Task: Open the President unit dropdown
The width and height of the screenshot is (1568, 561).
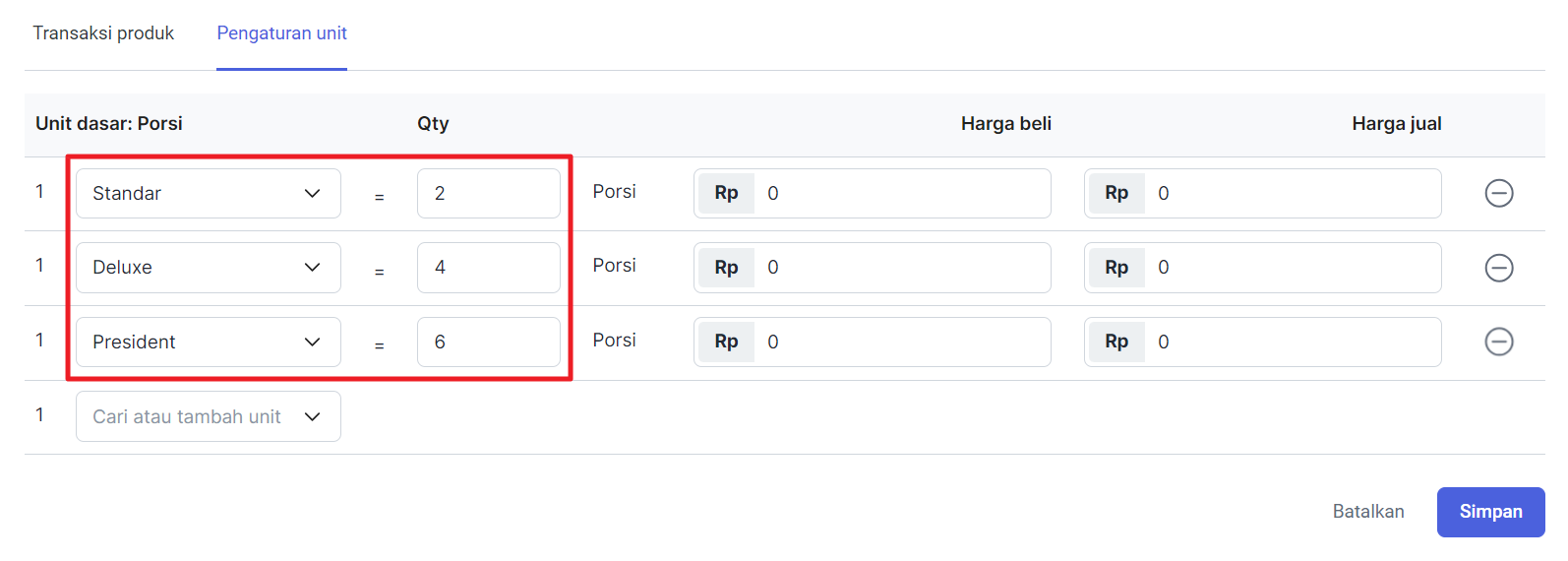Action: pos(209,342)
